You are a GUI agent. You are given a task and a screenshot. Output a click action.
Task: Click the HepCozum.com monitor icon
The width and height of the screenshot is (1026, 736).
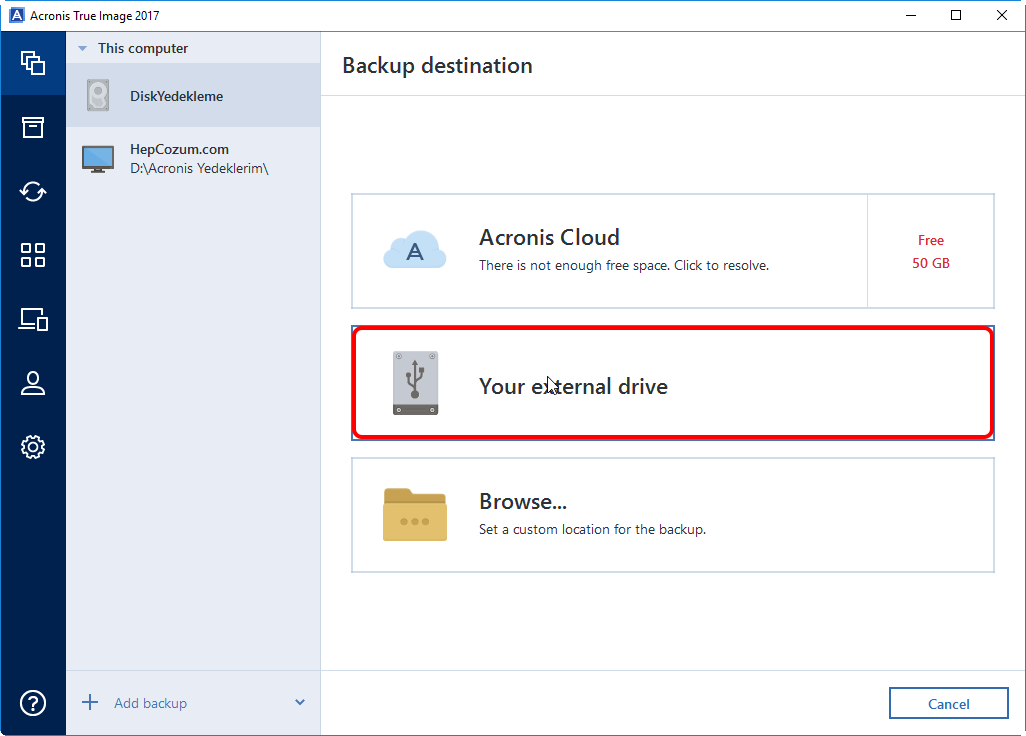tap(98, 159)
